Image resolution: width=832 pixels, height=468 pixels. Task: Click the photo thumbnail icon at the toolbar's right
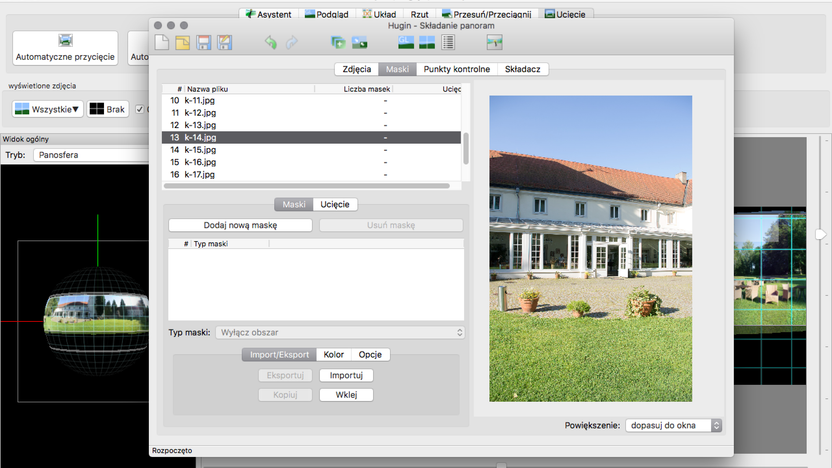pyautogui.click(x=495, y=42)
